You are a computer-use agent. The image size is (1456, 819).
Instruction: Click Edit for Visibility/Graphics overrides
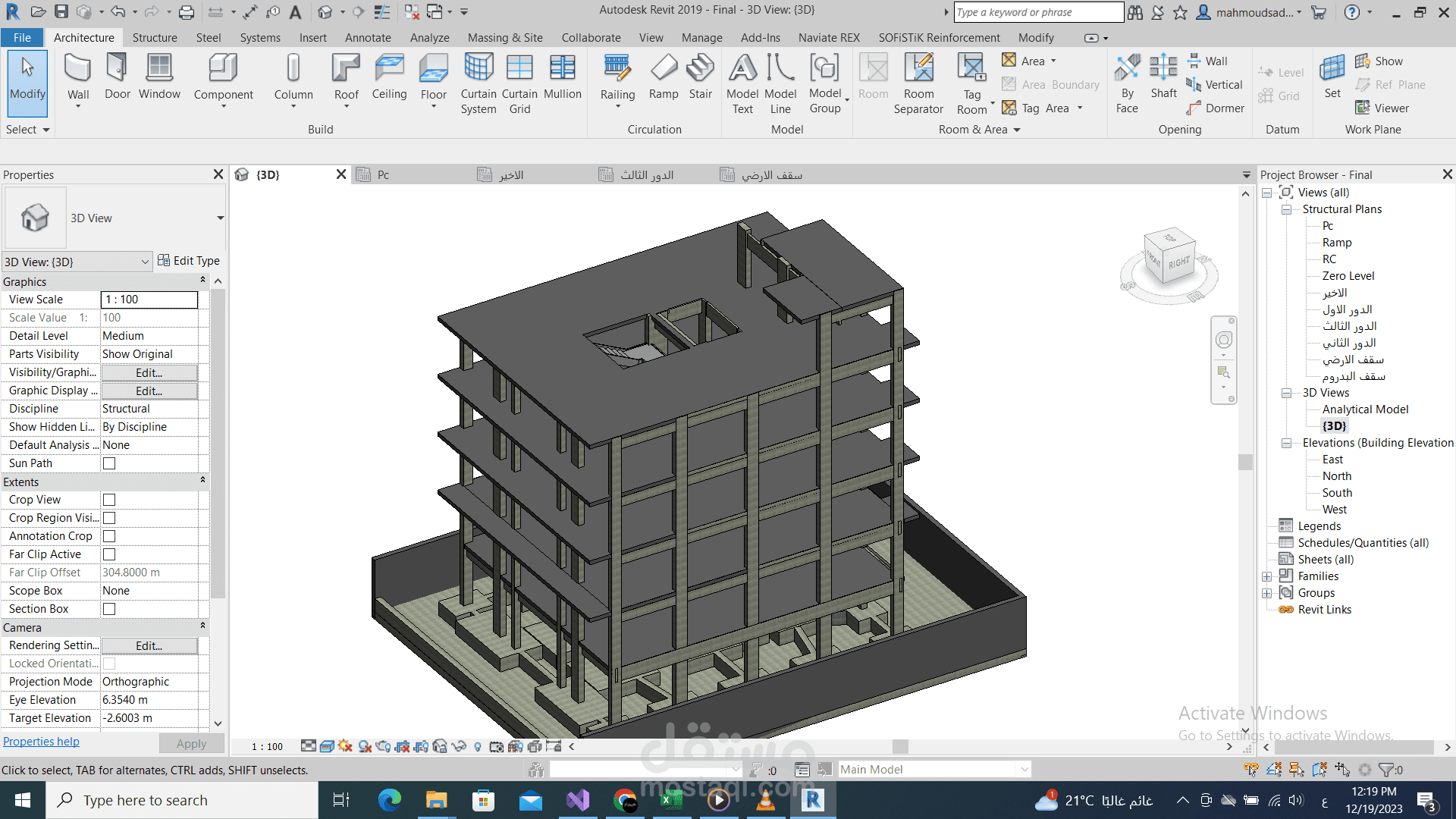[x=149, y=372]
